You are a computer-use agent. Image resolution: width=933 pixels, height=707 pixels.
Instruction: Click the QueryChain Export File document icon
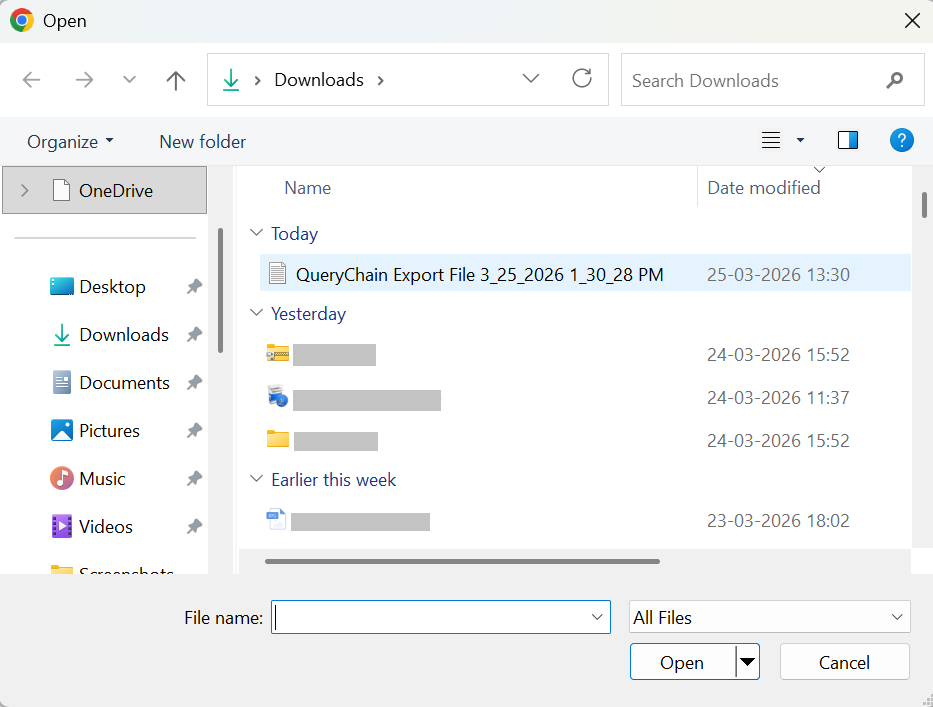click(x=277, y=273)
